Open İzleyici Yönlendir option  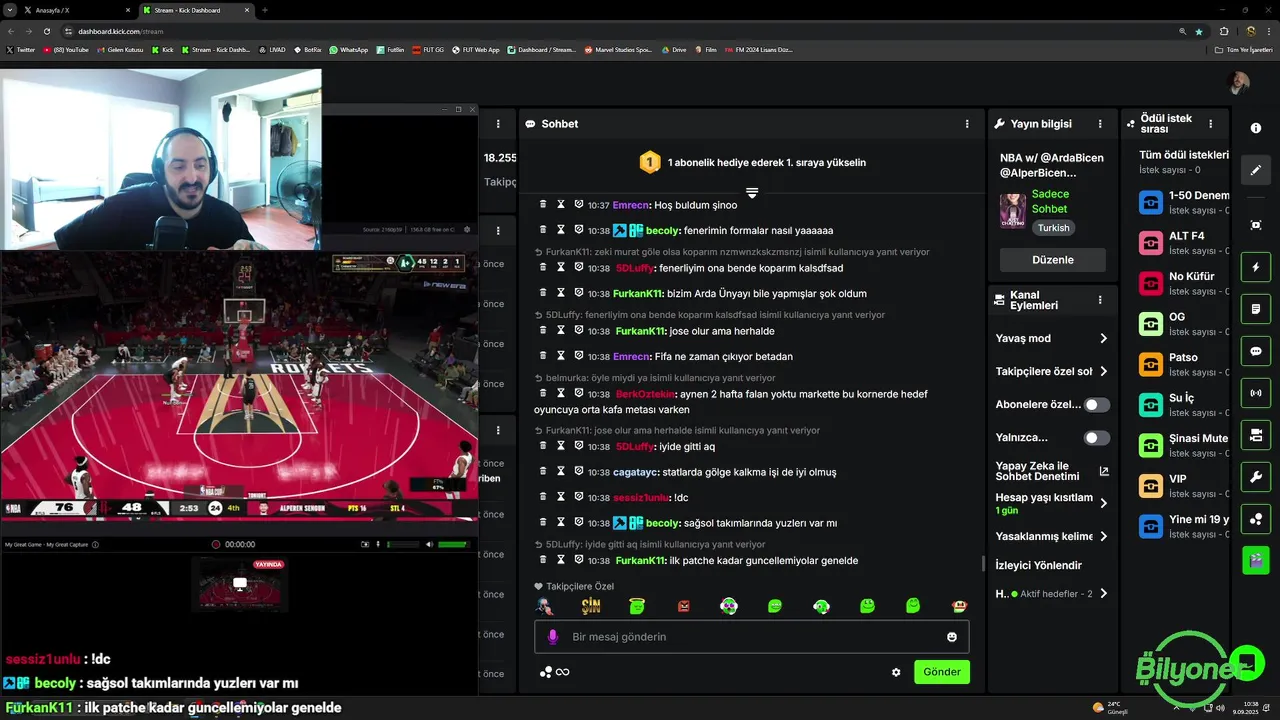[x=1039, y=565]
